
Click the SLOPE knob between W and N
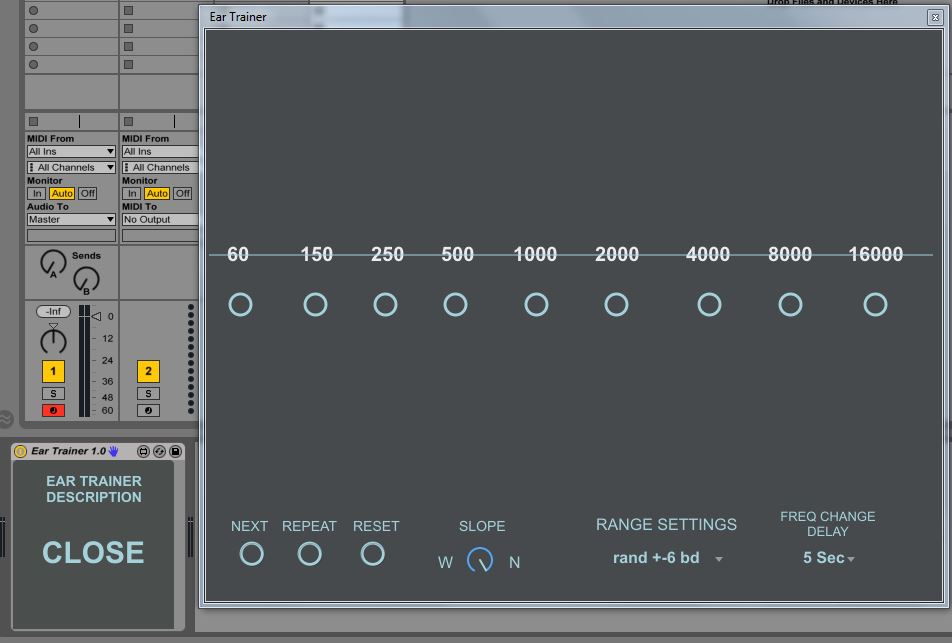480,560
